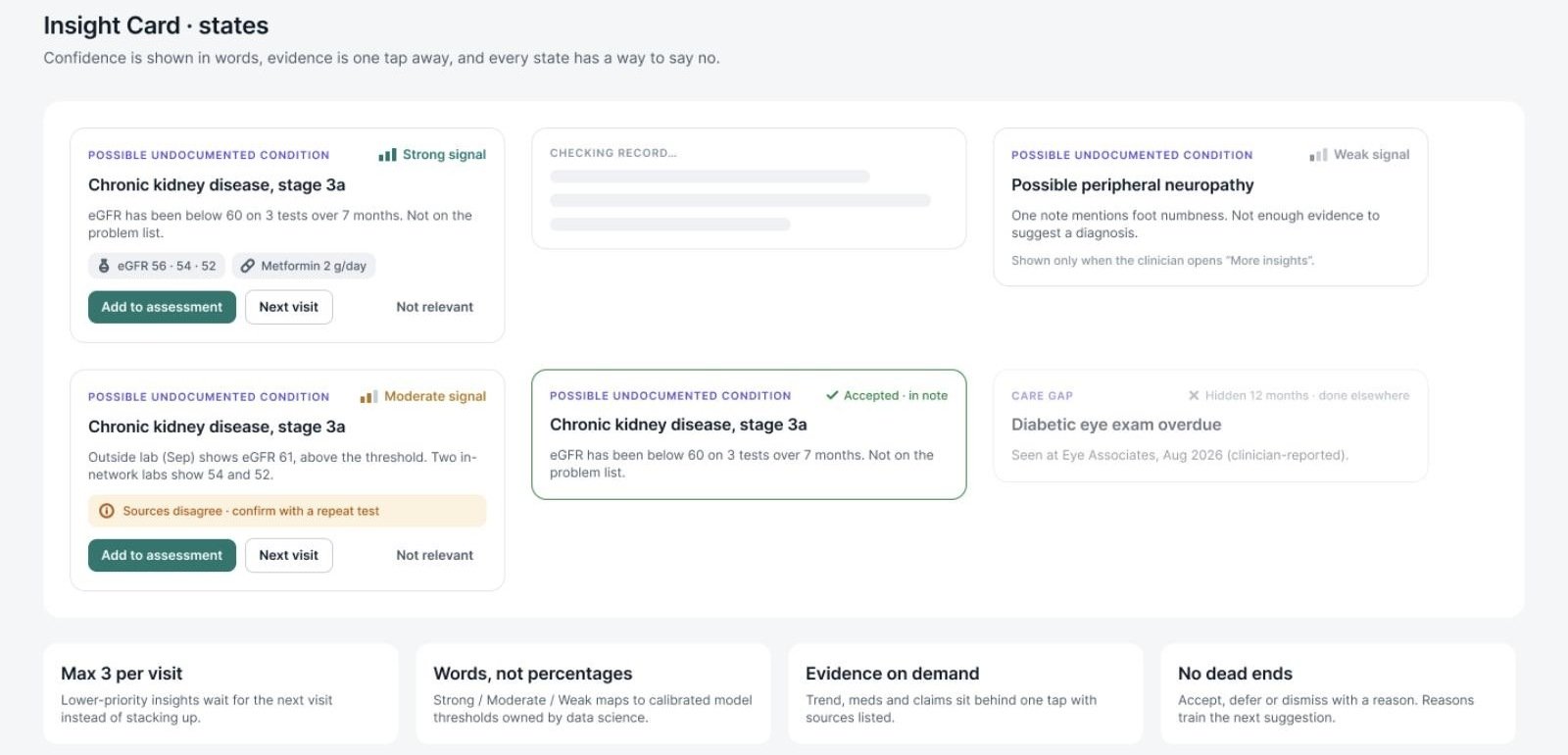Select the Possible peripheral neuropathy title
Viewport: 1568px width, 755px height.
(1132, 185)
